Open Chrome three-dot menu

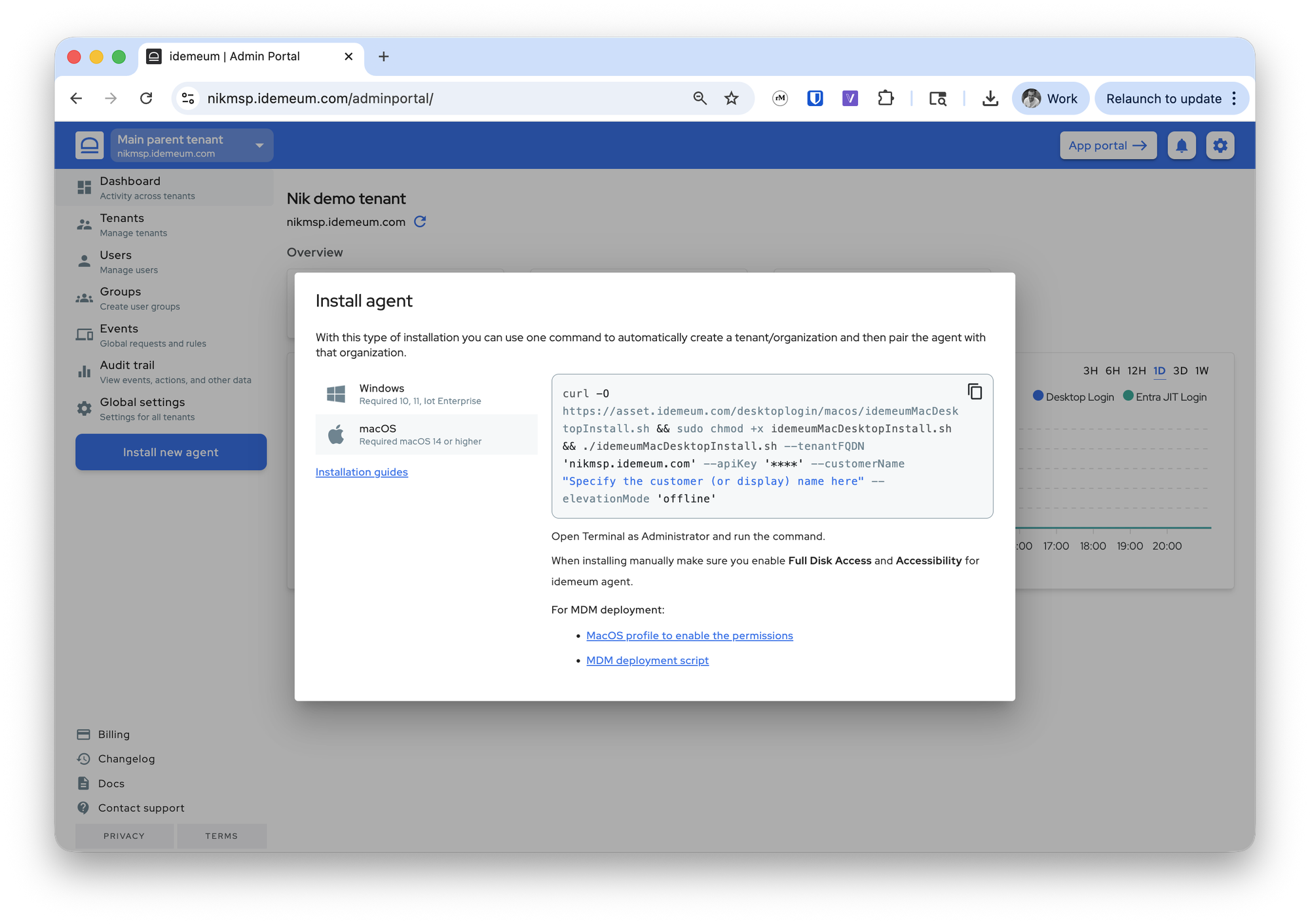(1234, 98)
